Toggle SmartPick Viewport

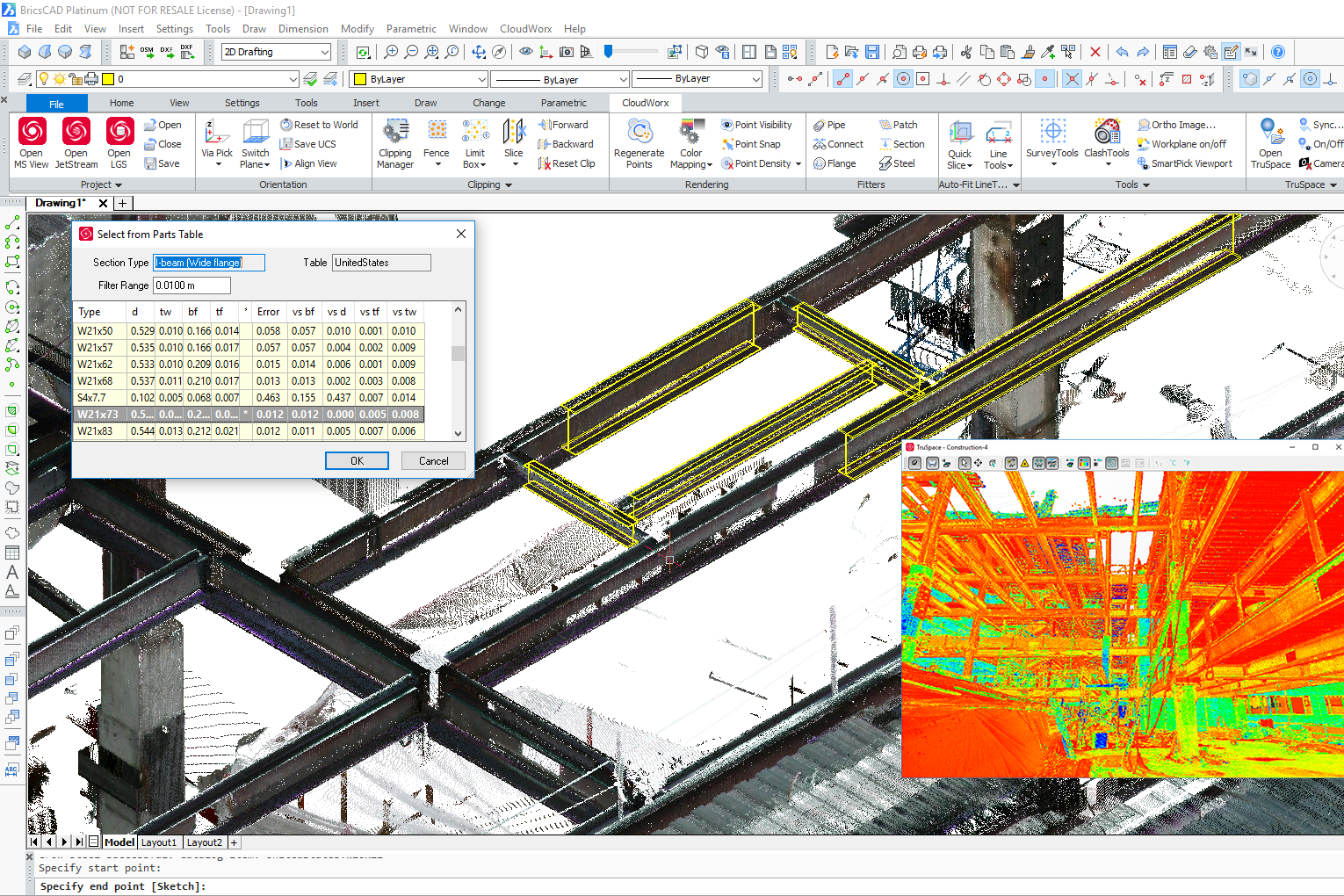(x=1184, y=163)
